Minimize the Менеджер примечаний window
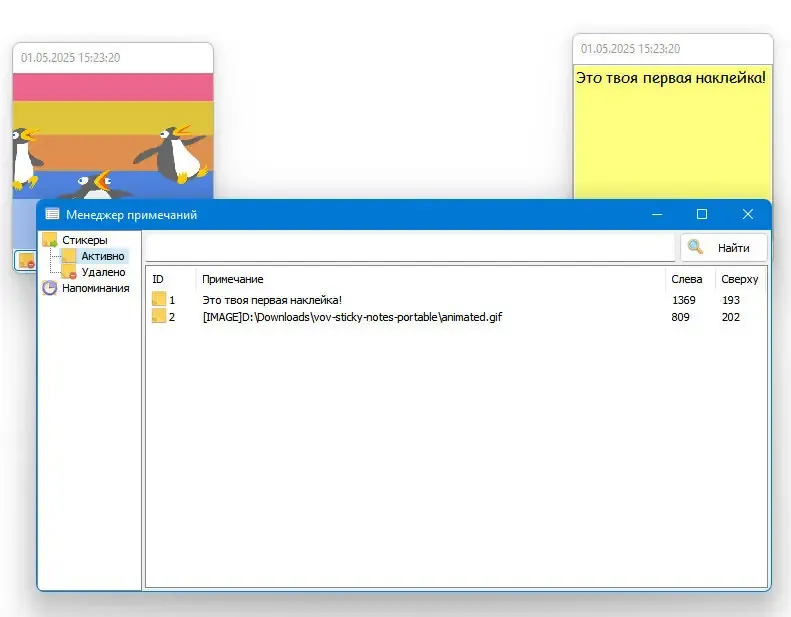The image size is (791, 617). pos(657,214)
